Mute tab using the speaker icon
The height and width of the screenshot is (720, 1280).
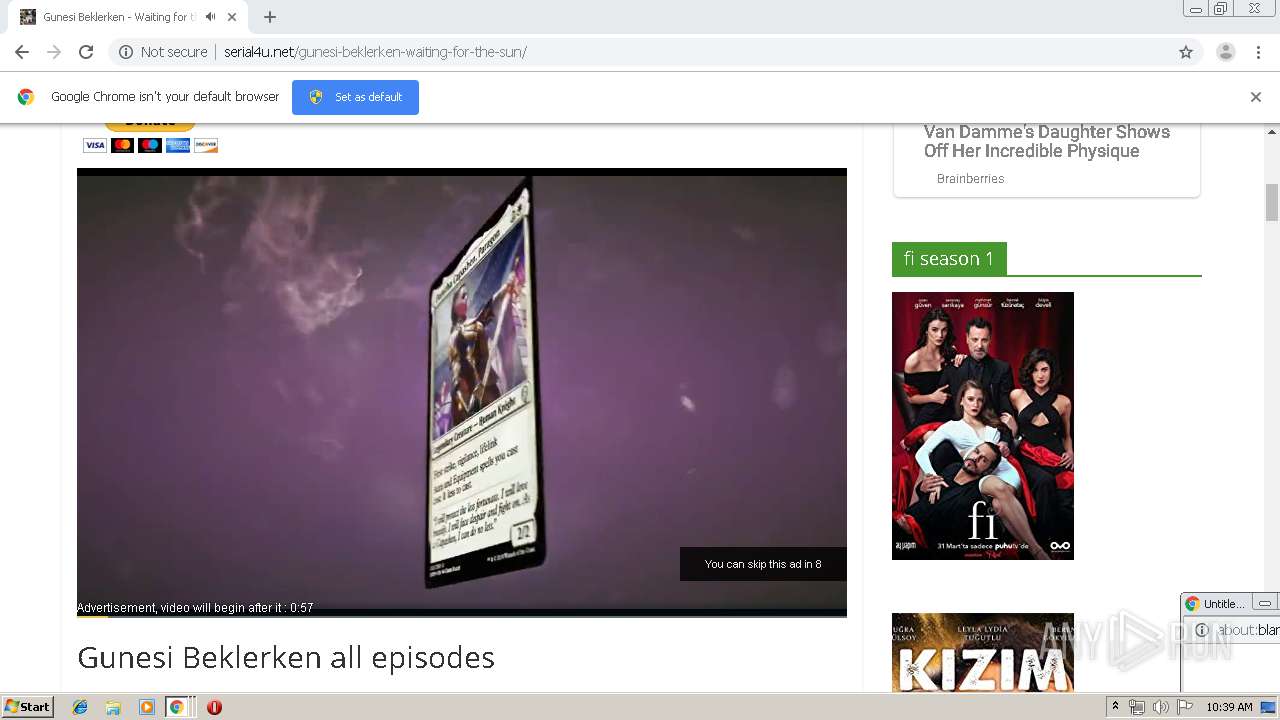pyautogui.click(x=210, y=17)
